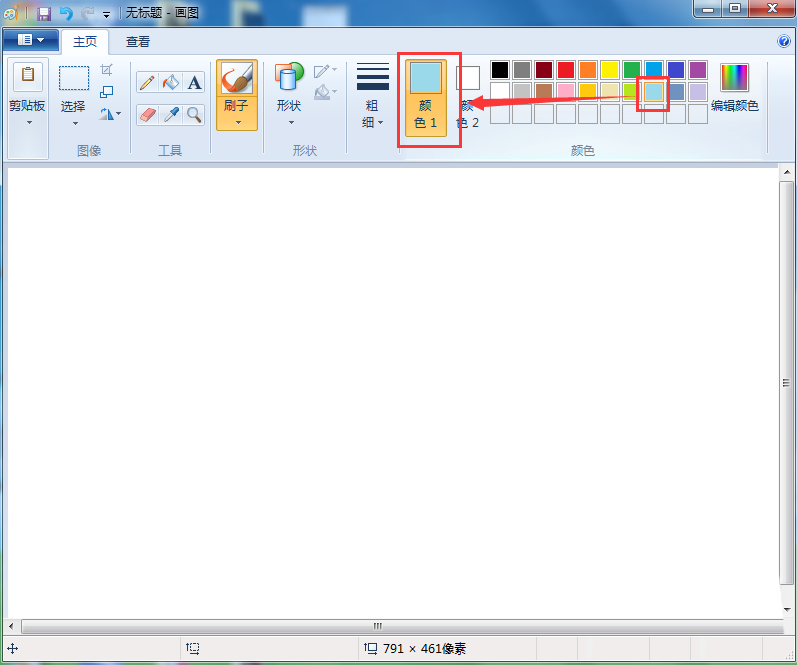Screen dimensions: 797x665
Task: Click the selection size icon in status bar
Action: point(193,648)
